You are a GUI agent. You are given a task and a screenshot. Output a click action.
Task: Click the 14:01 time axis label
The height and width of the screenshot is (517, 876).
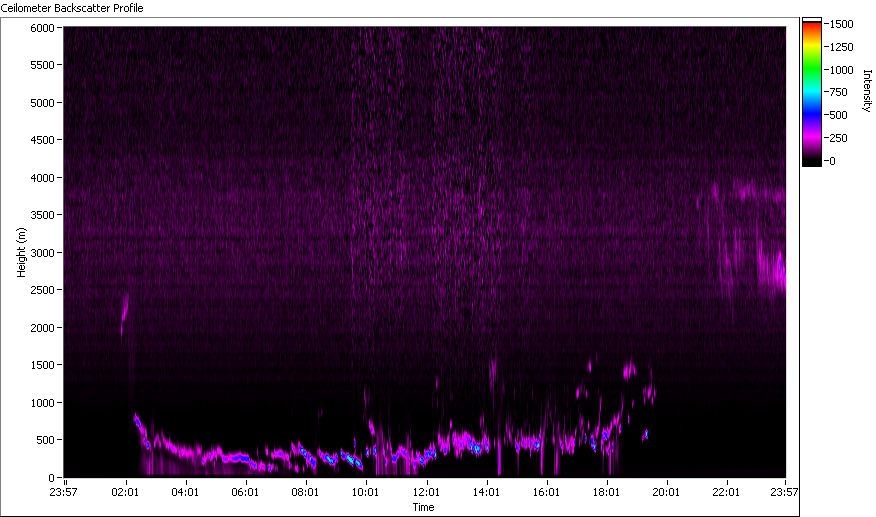[x=486, y=492]
